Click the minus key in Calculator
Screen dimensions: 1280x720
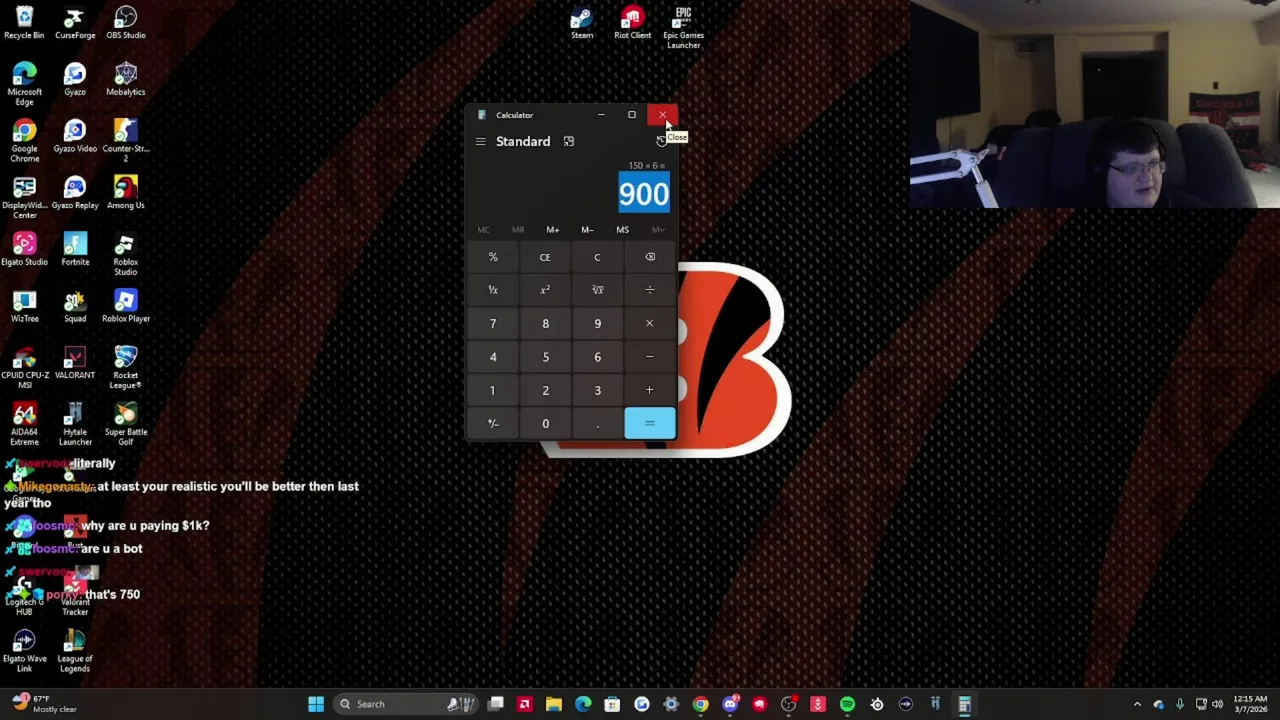point(650,357)
